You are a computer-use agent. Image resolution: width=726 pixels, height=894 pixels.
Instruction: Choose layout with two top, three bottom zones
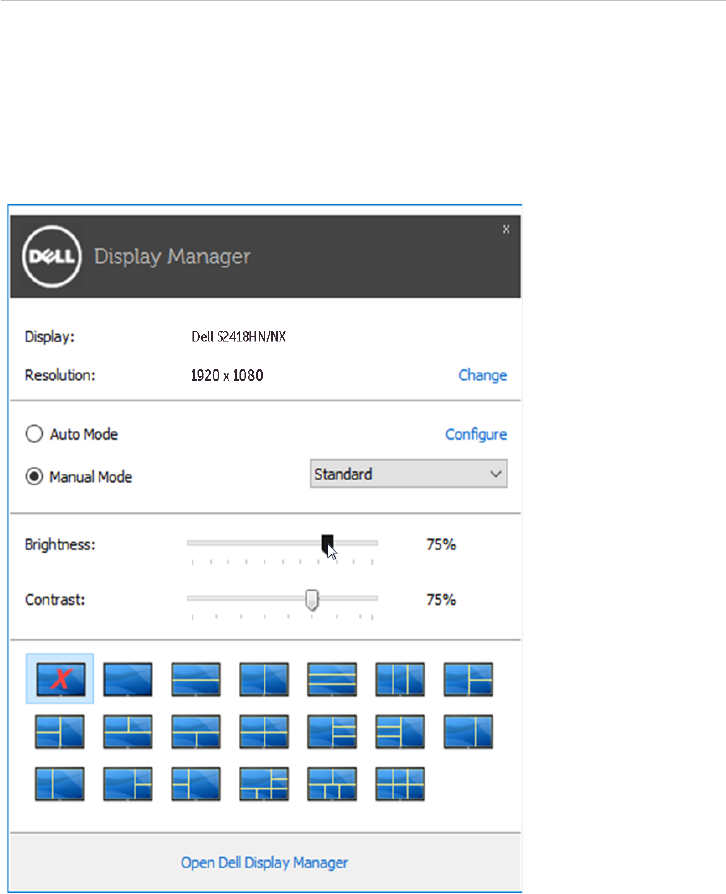click(x=332, y=784)
